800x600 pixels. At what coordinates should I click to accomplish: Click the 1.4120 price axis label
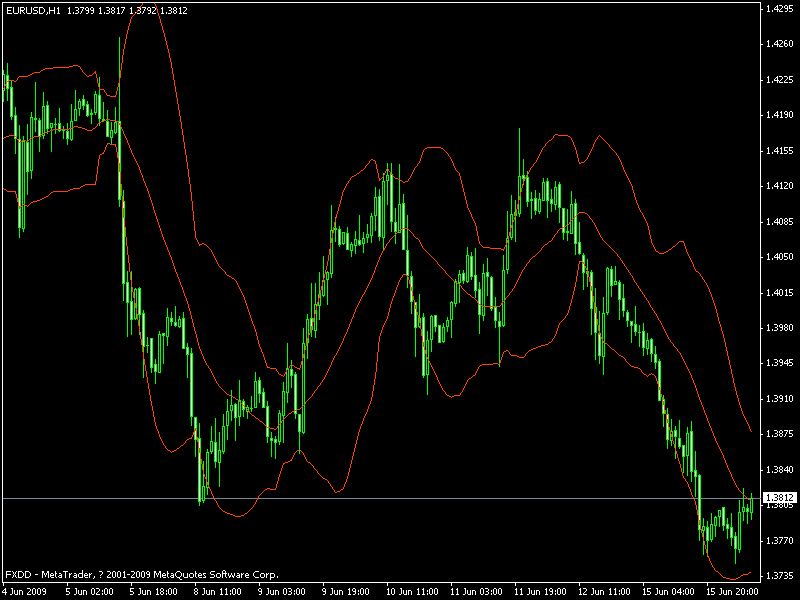point(780,186)
